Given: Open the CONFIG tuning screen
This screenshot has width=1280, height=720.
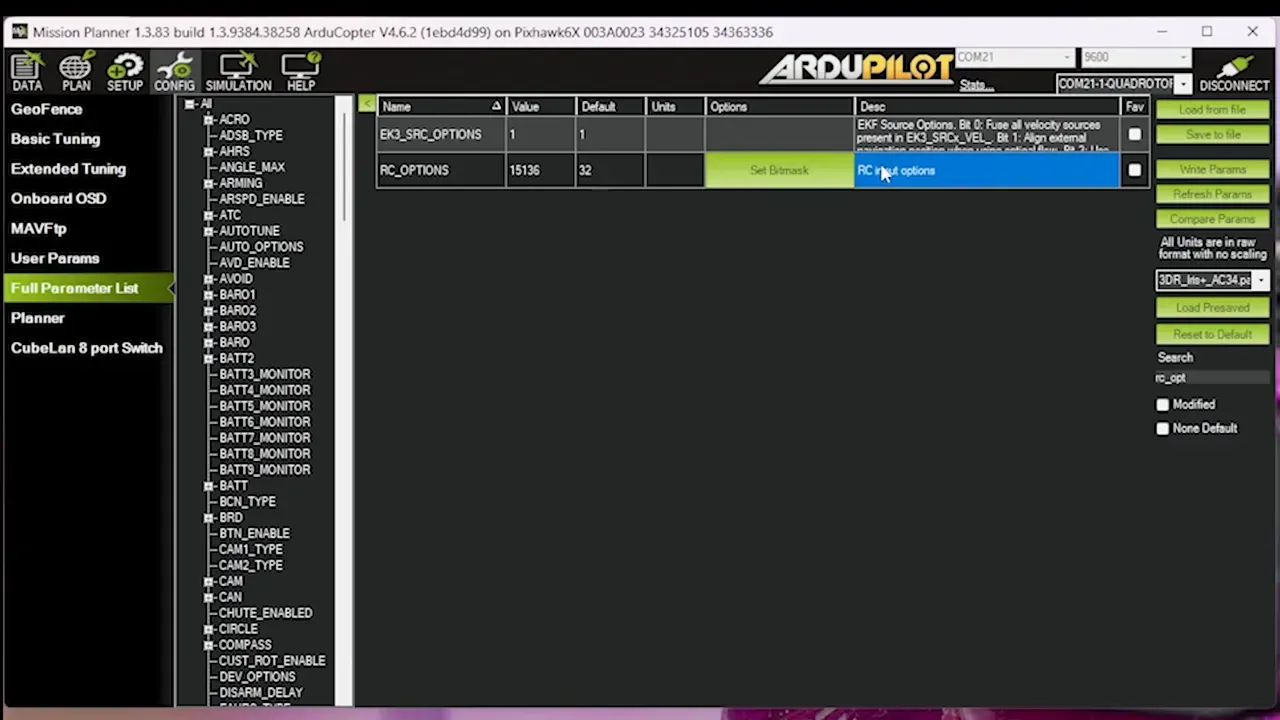Looking at the screenshot, I should click(x=174, y=71).
